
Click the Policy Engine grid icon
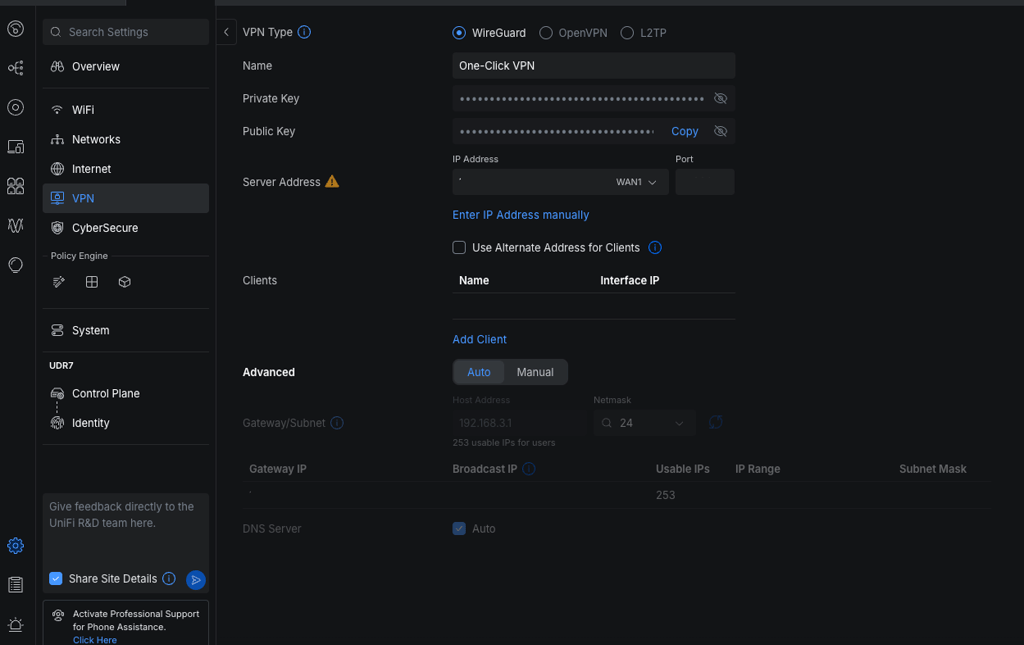tap(91, 282)
